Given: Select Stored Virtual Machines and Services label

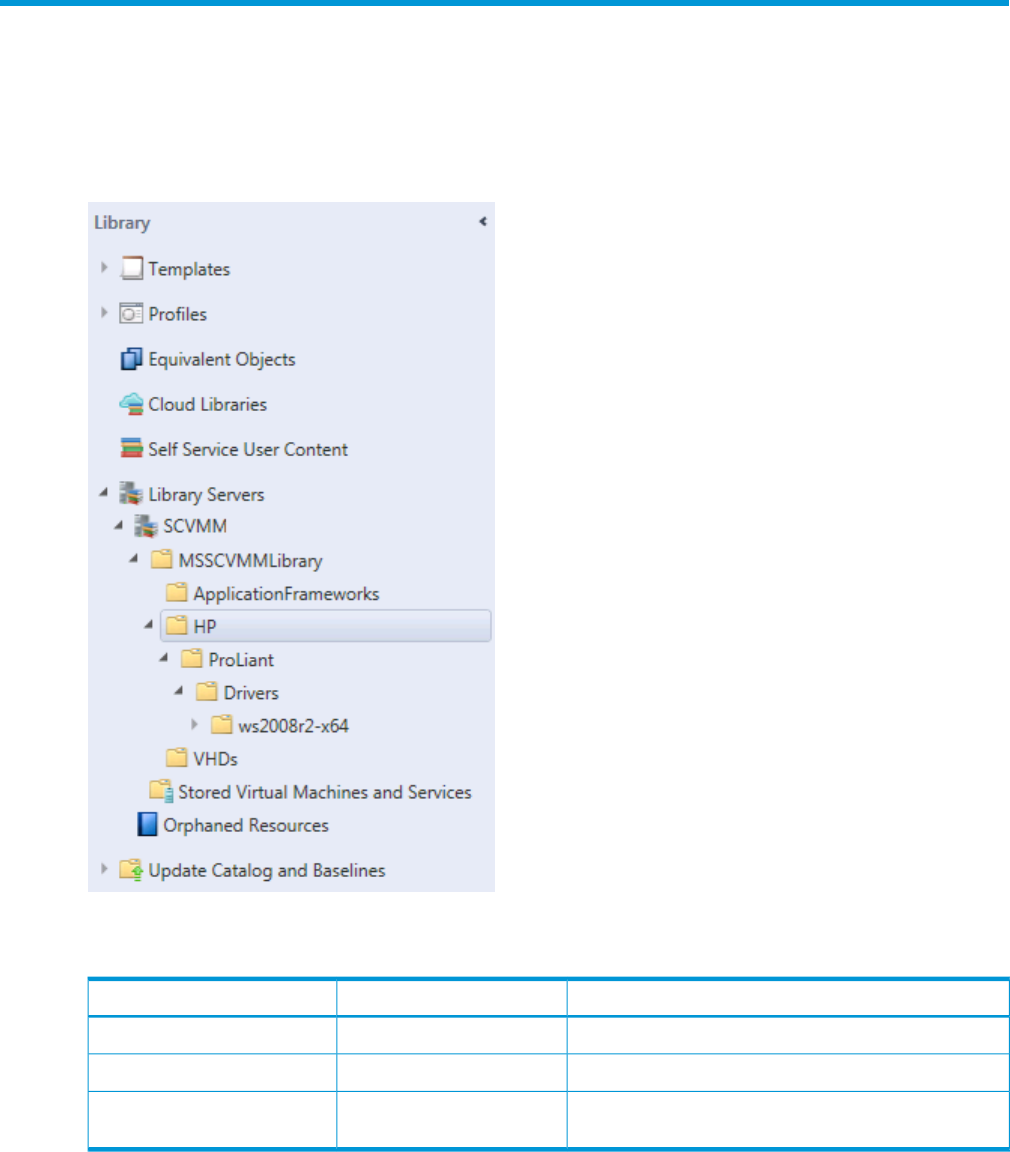Looking at the screenshot, I should tap(325, 792).
